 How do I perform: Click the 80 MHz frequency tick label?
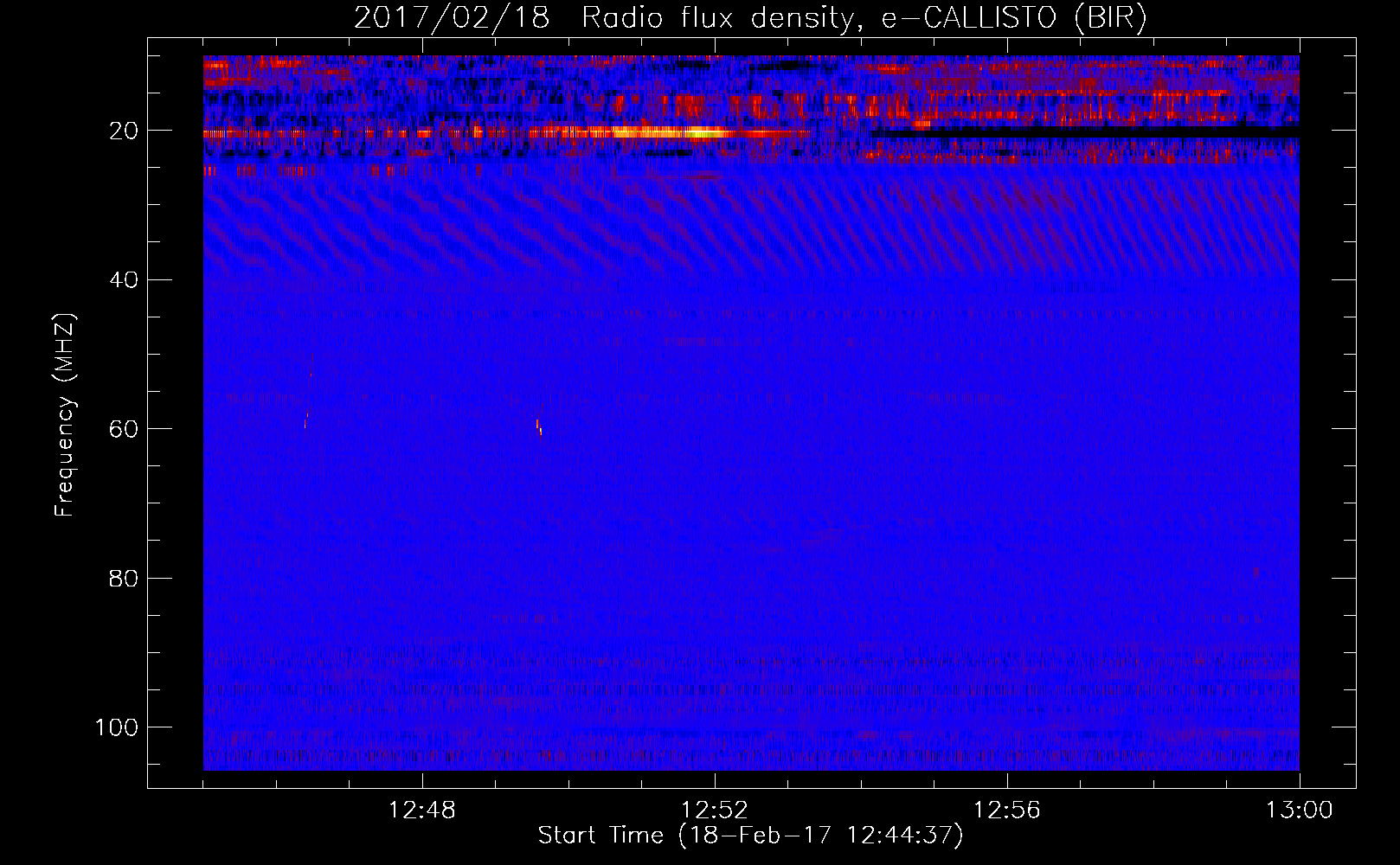pos(124,578)
